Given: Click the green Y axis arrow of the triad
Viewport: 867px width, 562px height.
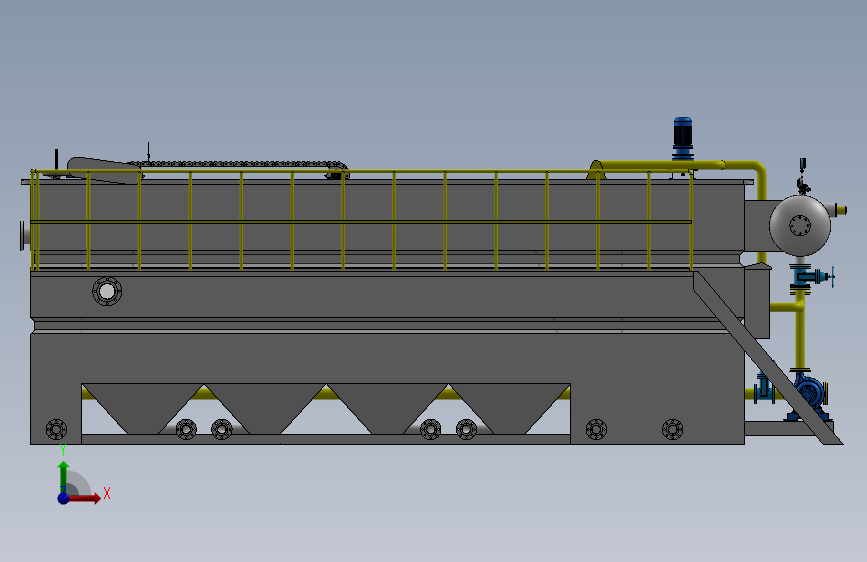Looking at the screenshot, I should (64, 475).
